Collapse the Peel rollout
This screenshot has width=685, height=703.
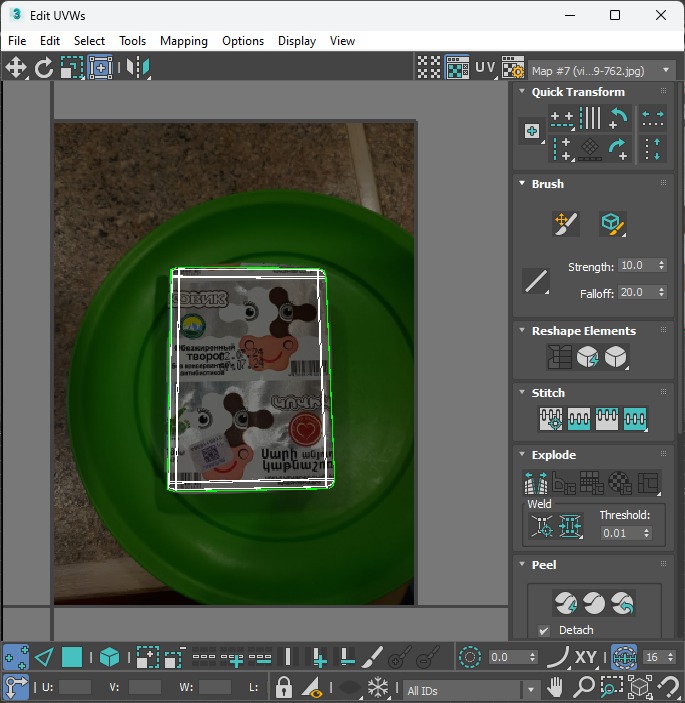point(522,564)
